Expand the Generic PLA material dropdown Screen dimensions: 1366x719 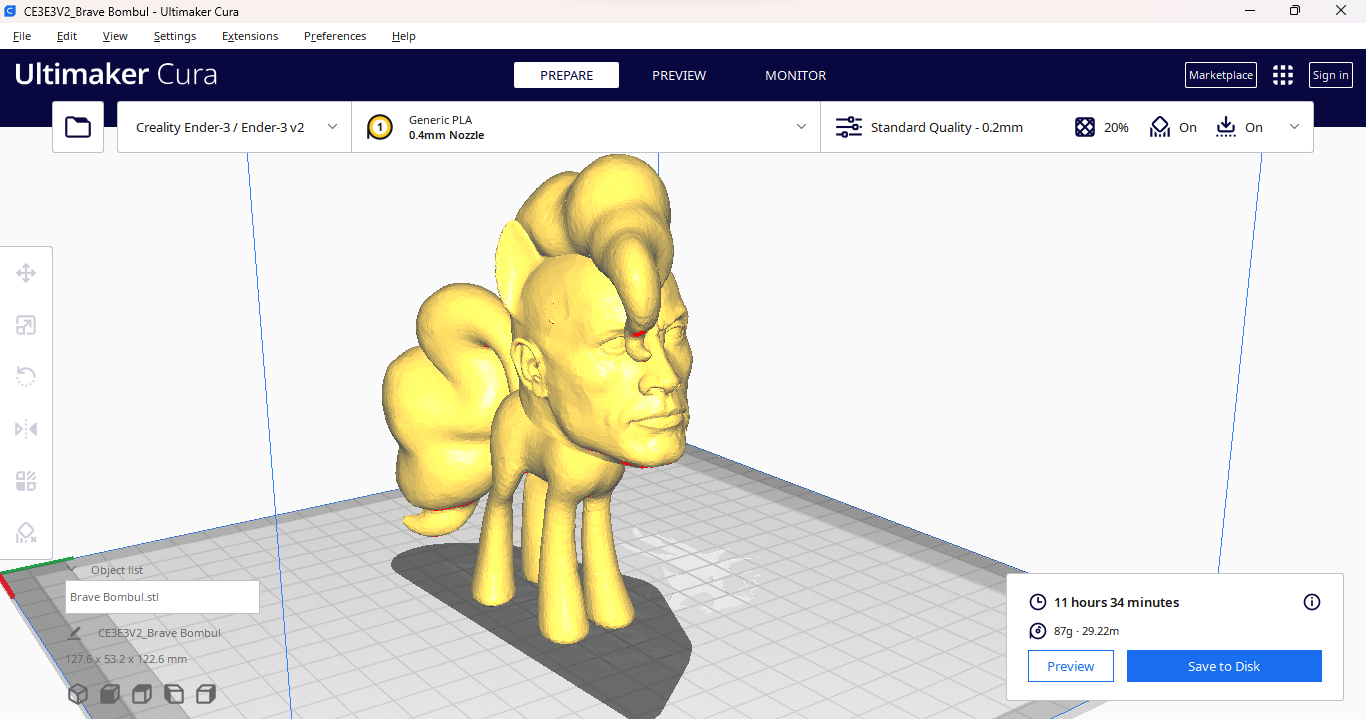[801, 127]
